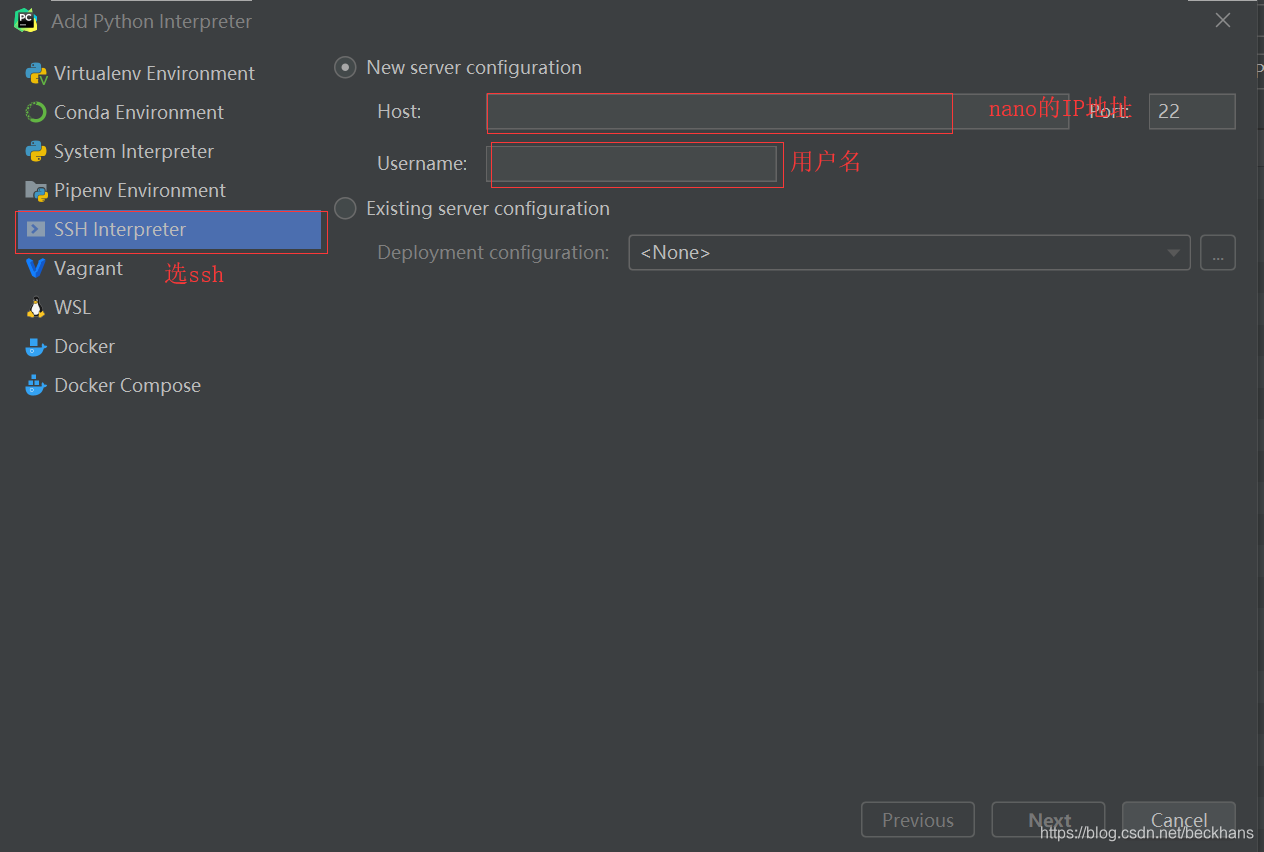This screenshot has height=852, width=1264.
Task: Select System Interpreter entry
Action: pyautogui.click(x=168, y=151)
